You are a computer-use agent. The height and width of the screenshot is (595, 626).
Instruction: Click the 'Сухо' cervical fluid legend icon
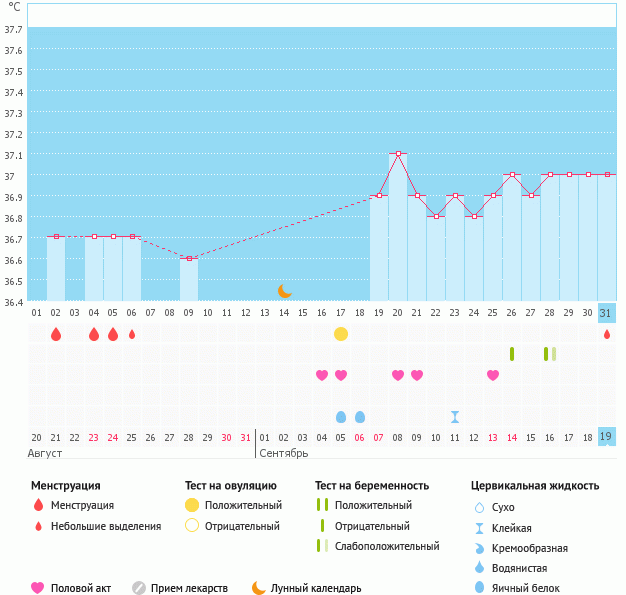click(x=480, y=507)
